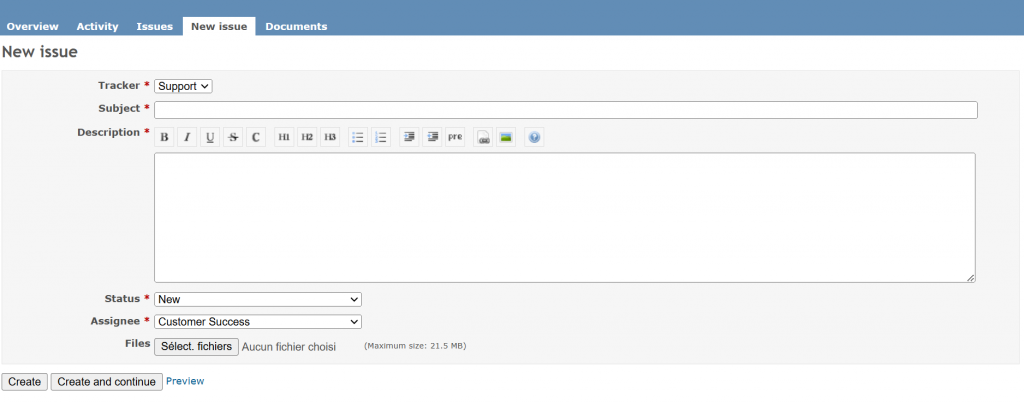The height and width of the screenshot is (403, 1024).
Task: Apply bold formatting in description toolbar
Action: click(x=165, y=137)
